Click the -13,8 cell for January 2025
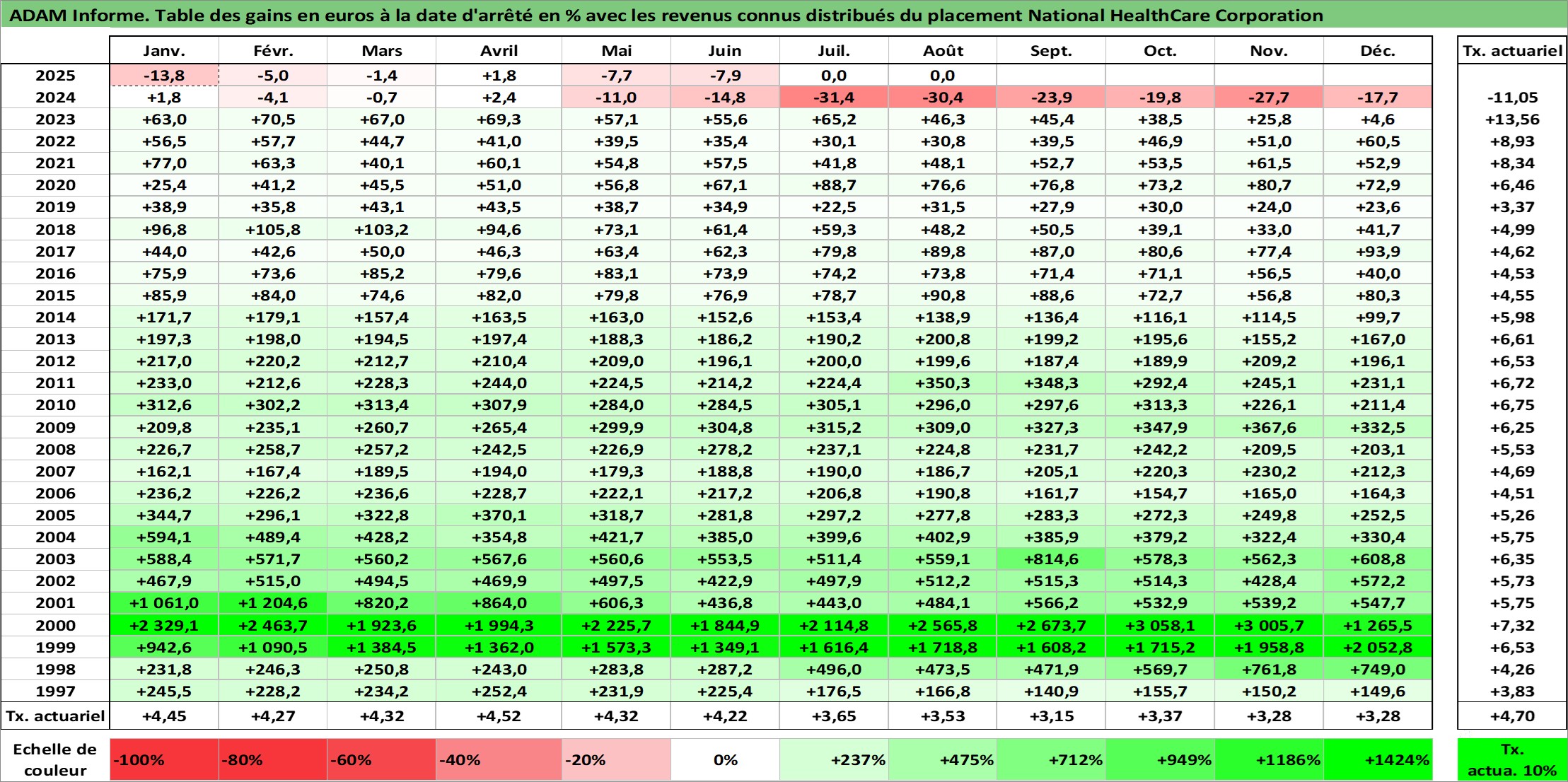Screen dimensions: 1568x782 pos(164,76)
